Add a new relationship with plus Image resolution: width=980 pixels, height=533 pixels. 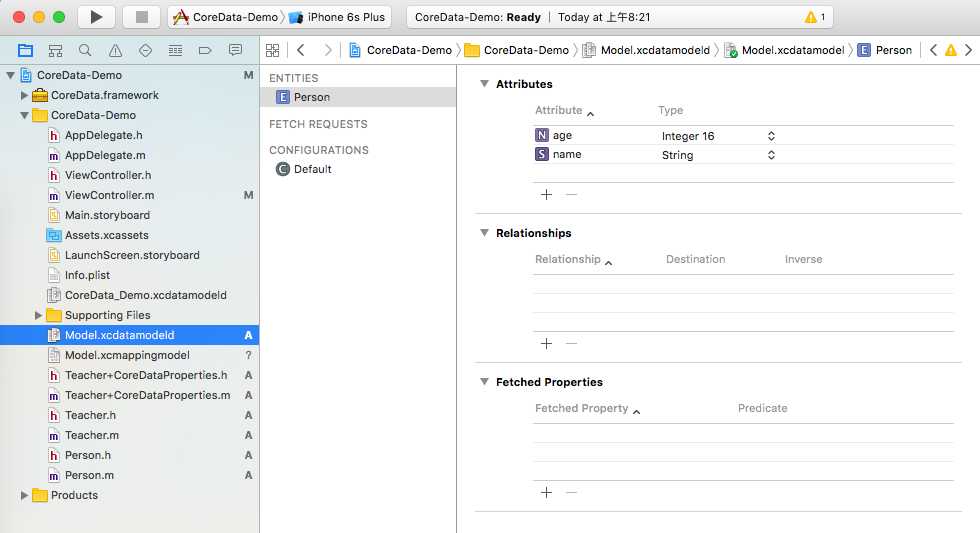click(546, 344)
